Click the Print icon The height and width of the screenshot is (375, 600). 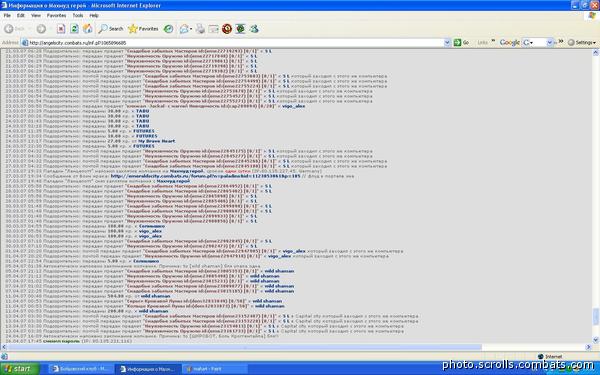pyautogui.click(x=200, y=29)
